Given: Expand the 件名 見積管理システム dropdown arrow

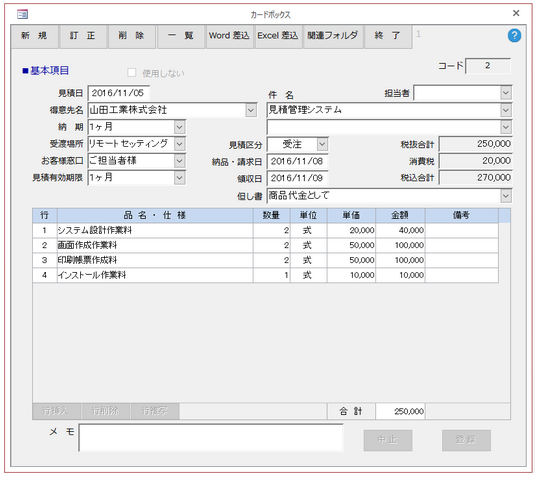Looking at the screenshot, I should click(x=506, y=110).
